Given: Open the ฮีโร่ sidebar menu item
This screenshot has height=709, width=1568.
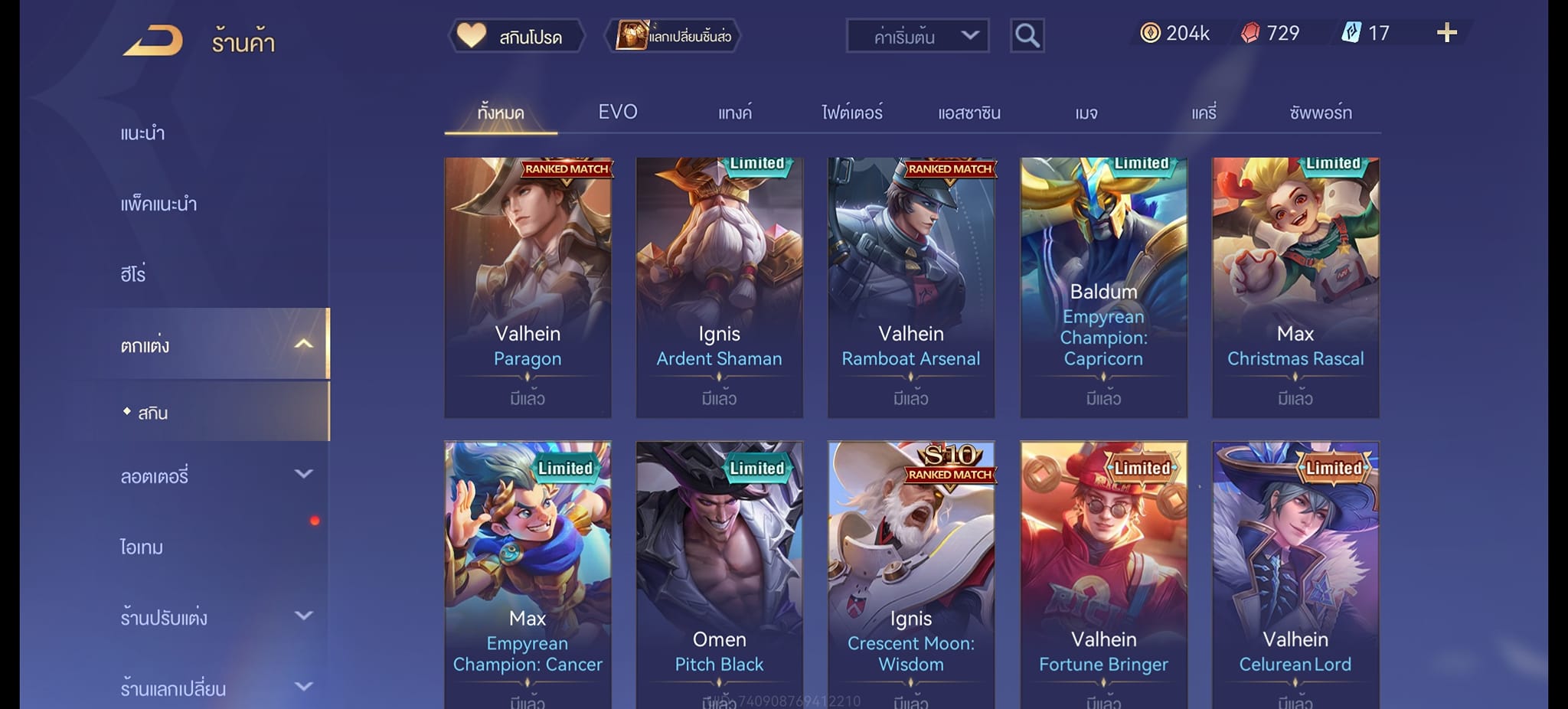Looking at the screenshot, I should click(x=132, y=273).
